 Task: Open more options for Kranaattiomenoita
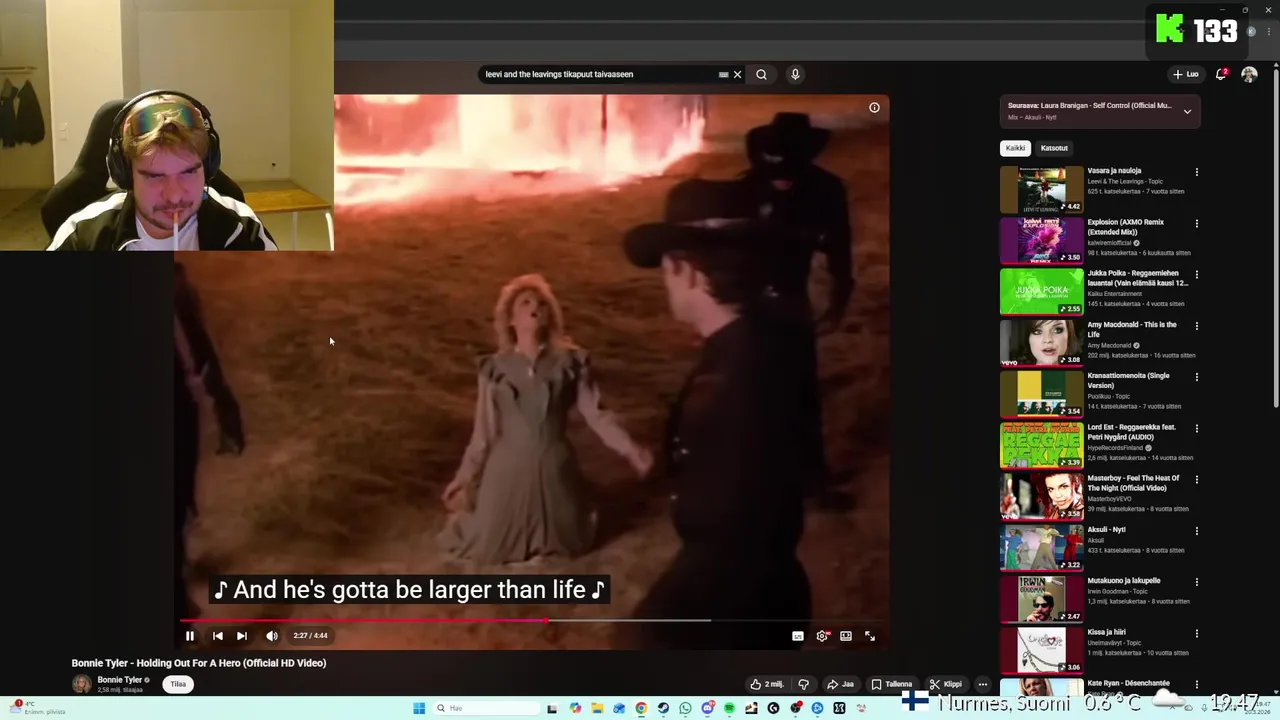point(1196,377)
